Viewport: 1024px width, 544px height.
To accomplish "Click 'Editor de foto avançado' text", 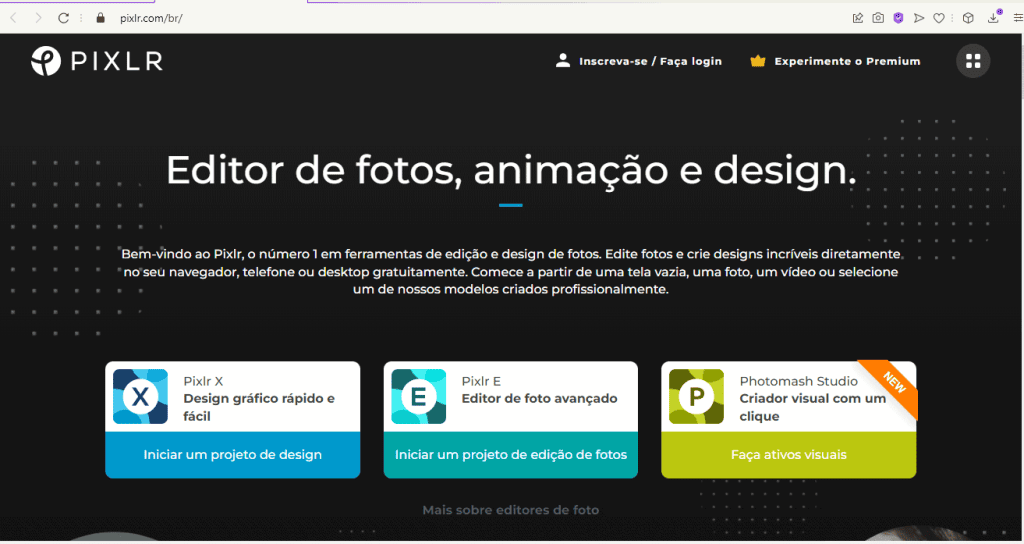I will [539, 398].
